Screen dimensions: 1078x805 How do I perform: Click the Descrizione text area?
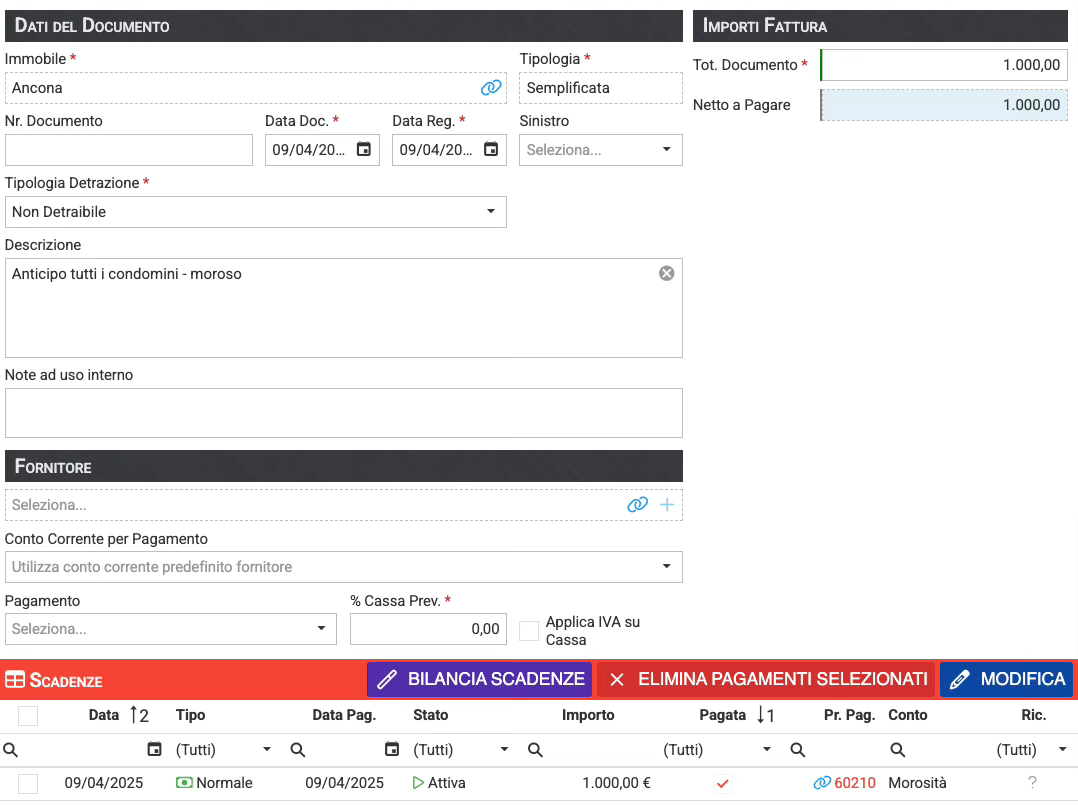[344, 308]
